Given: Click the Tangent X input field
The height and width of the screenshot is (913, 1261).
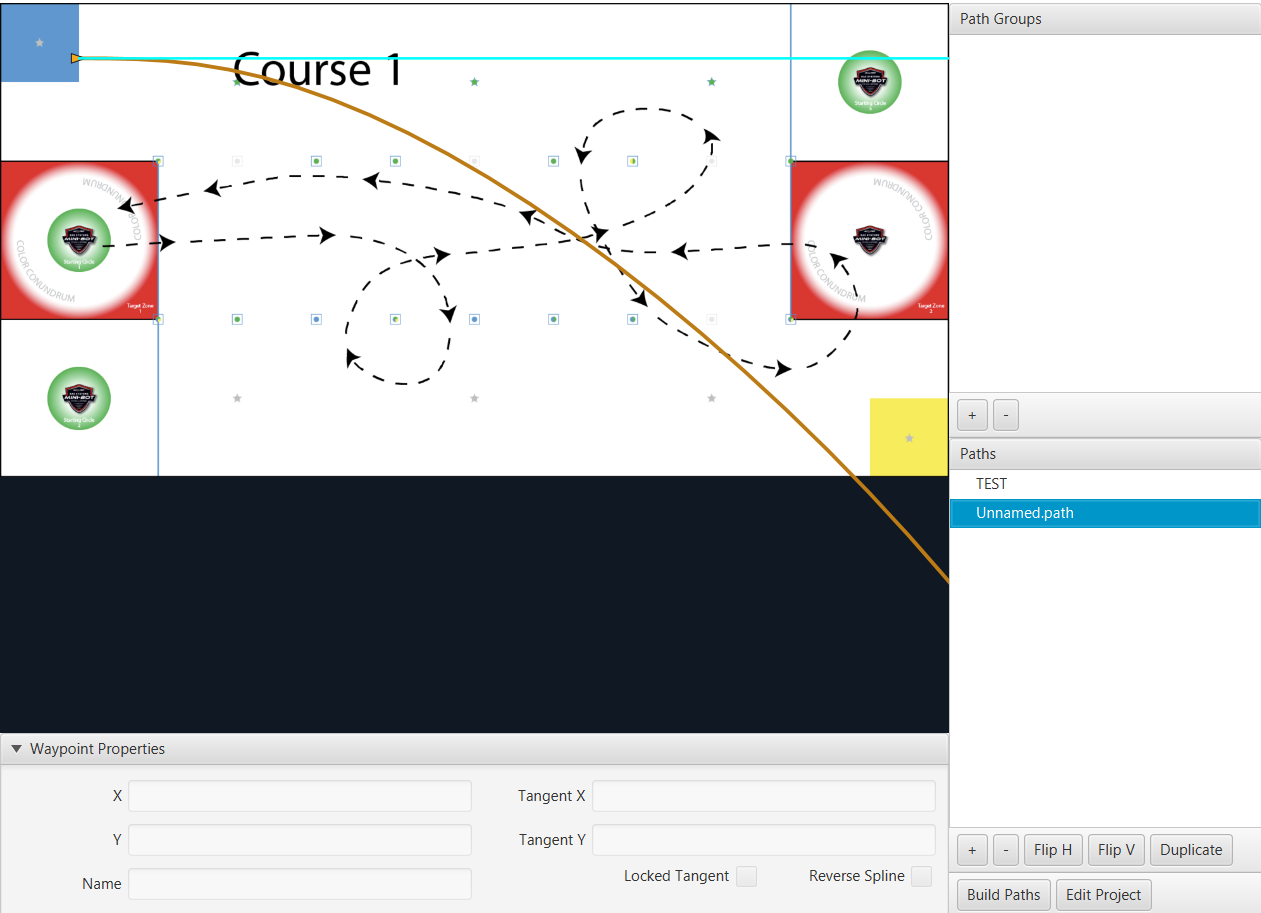Looking at the screenshot, I should point(764,796).
